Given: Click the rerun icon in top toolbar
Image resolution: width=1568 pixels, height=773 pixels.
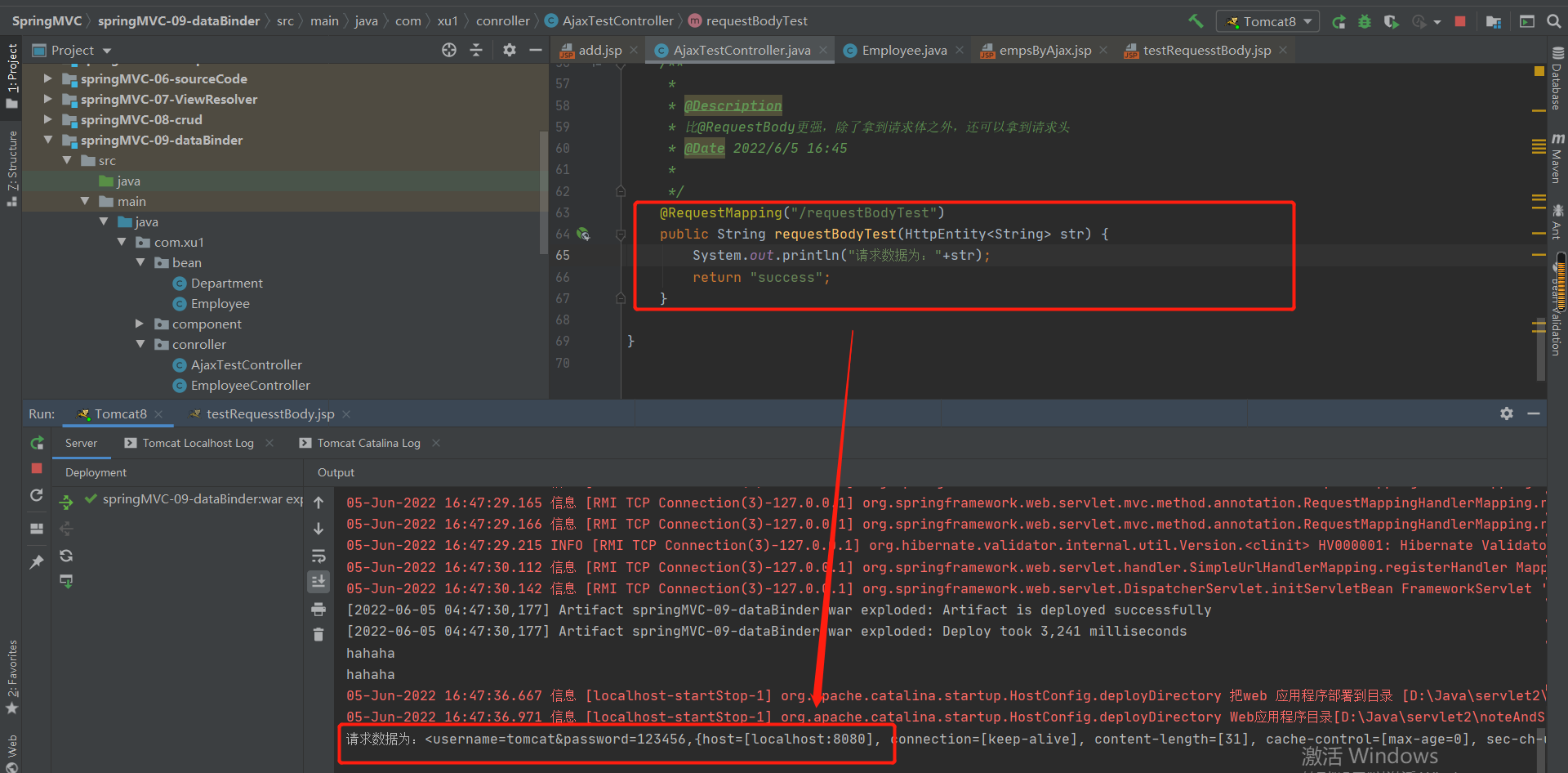Looking at the screenshot, I should (x=1339, y=21).
